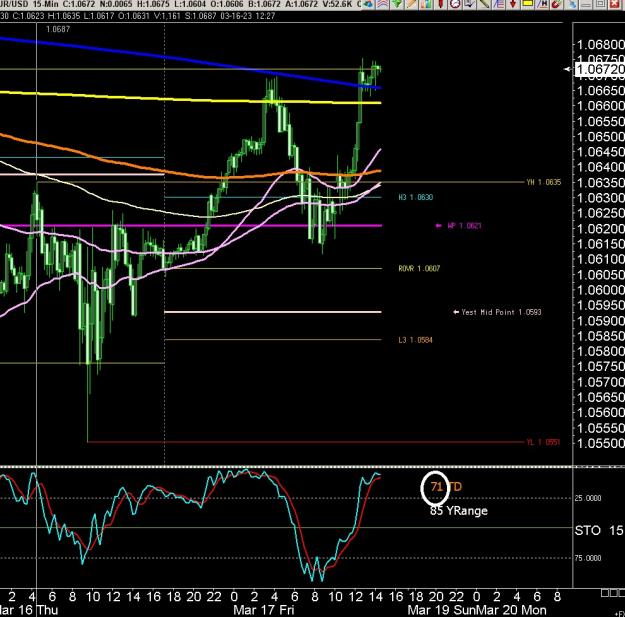The image size is (625, 617).
Task: Select the diagonal line drawing tool
Action: (484, 4)
